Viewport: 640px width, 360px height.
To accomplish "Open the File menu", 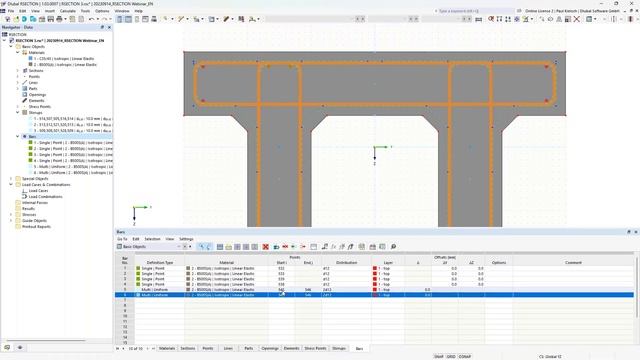I will [11, 11].
